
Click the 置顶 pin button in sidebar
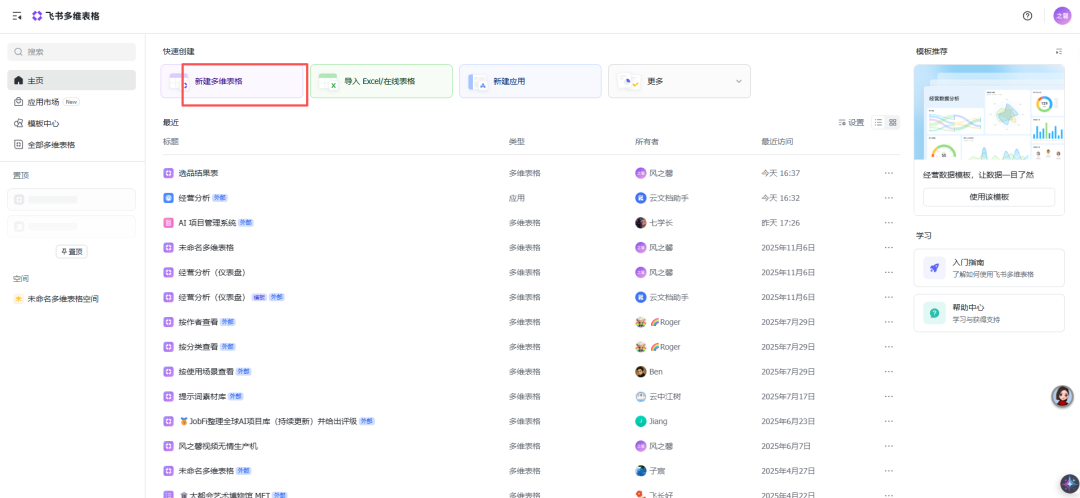(x=72, y=251)
